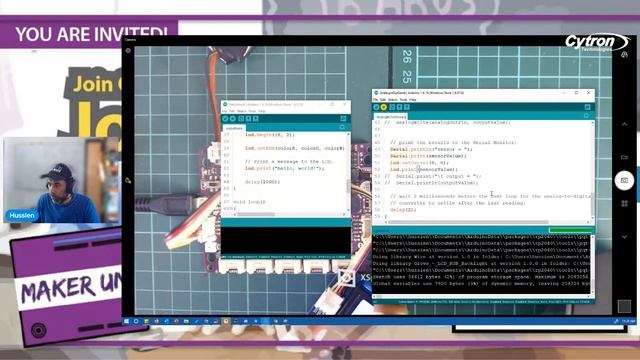Click Camera app up chevron for modes
640x360 pixels.
pyautogui.click(x=624, y=124)
